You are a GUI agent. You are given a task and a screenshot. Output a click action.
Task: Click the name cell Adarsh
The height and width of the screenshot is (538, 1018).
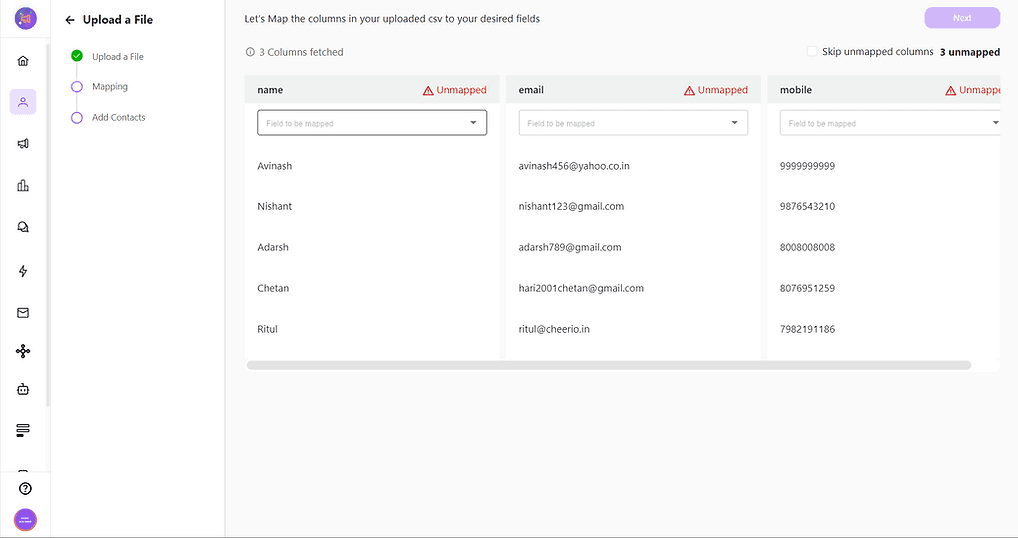(x=273, y=247)
